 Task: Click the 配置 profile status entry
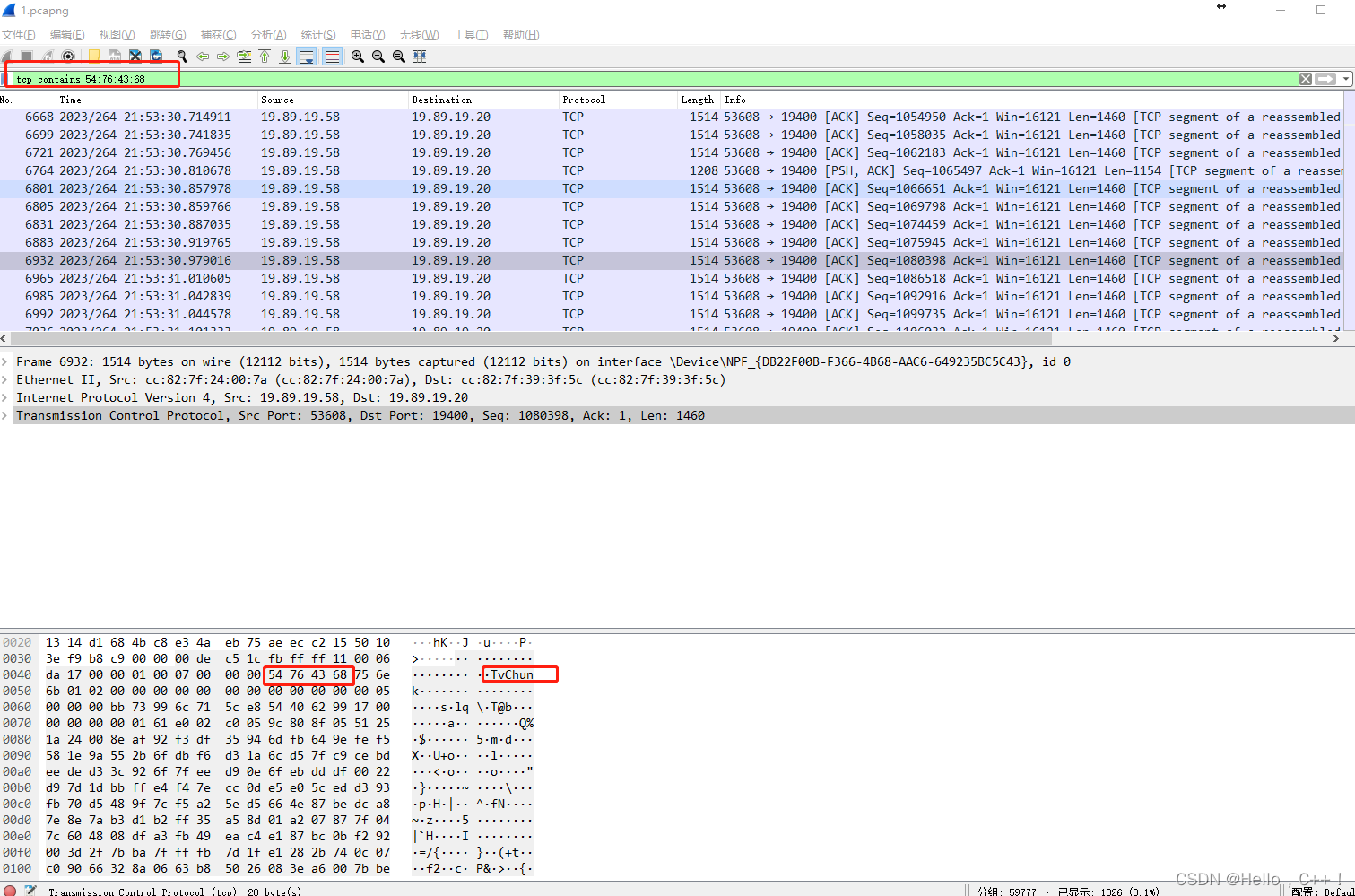pos(1321,891)
